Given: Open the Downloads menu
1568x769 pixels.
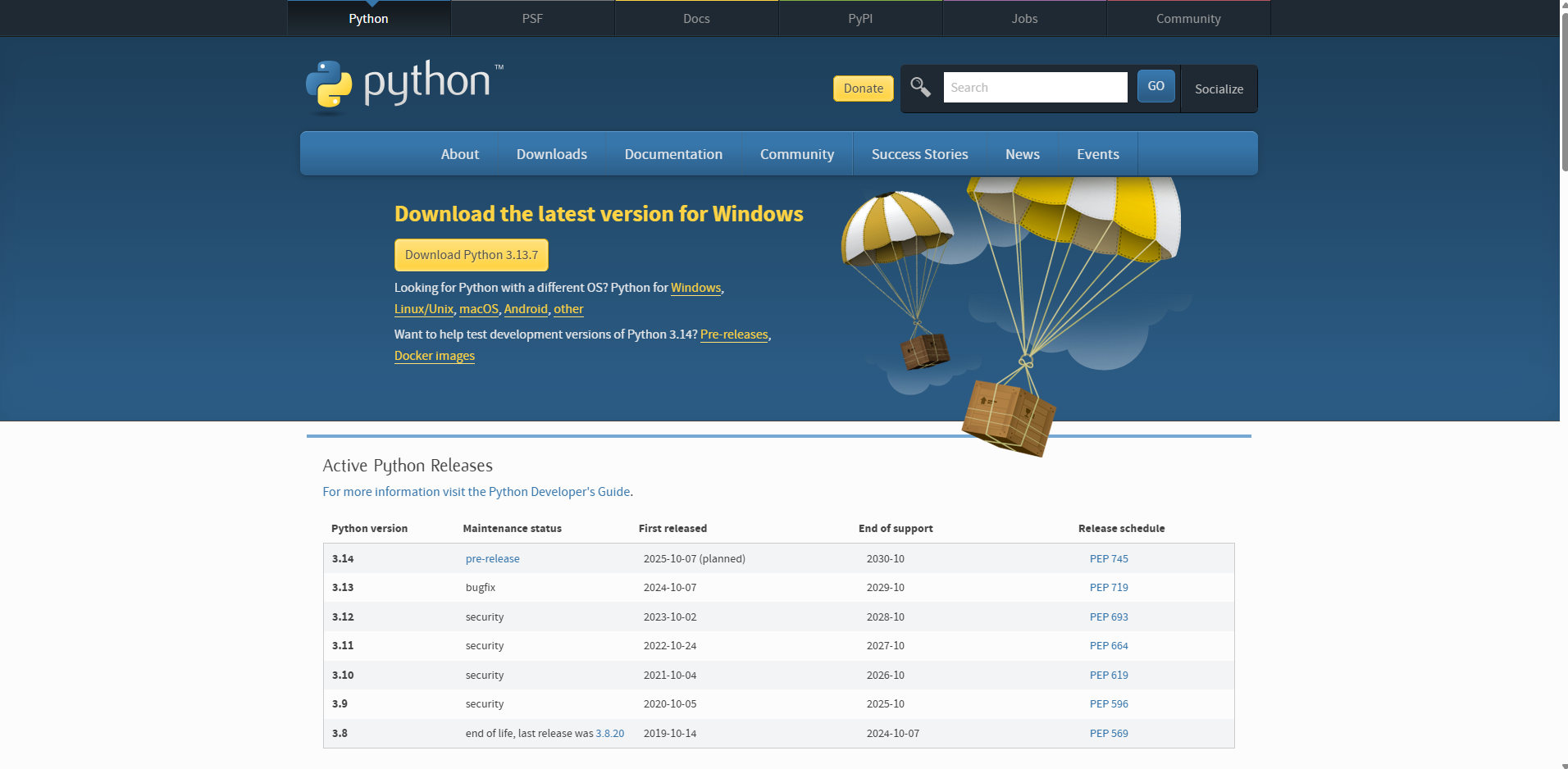Looking at the screenshot, I should click(551, 153).
